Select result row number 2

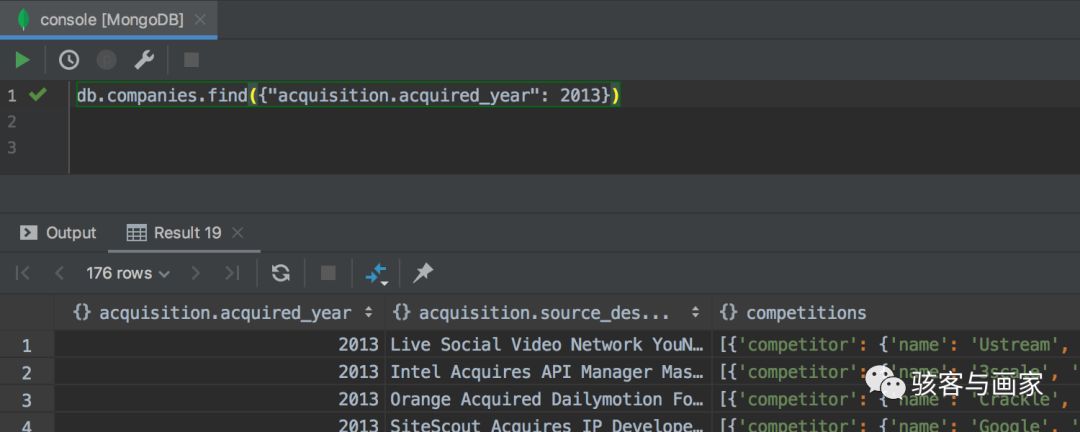point(27,373)
